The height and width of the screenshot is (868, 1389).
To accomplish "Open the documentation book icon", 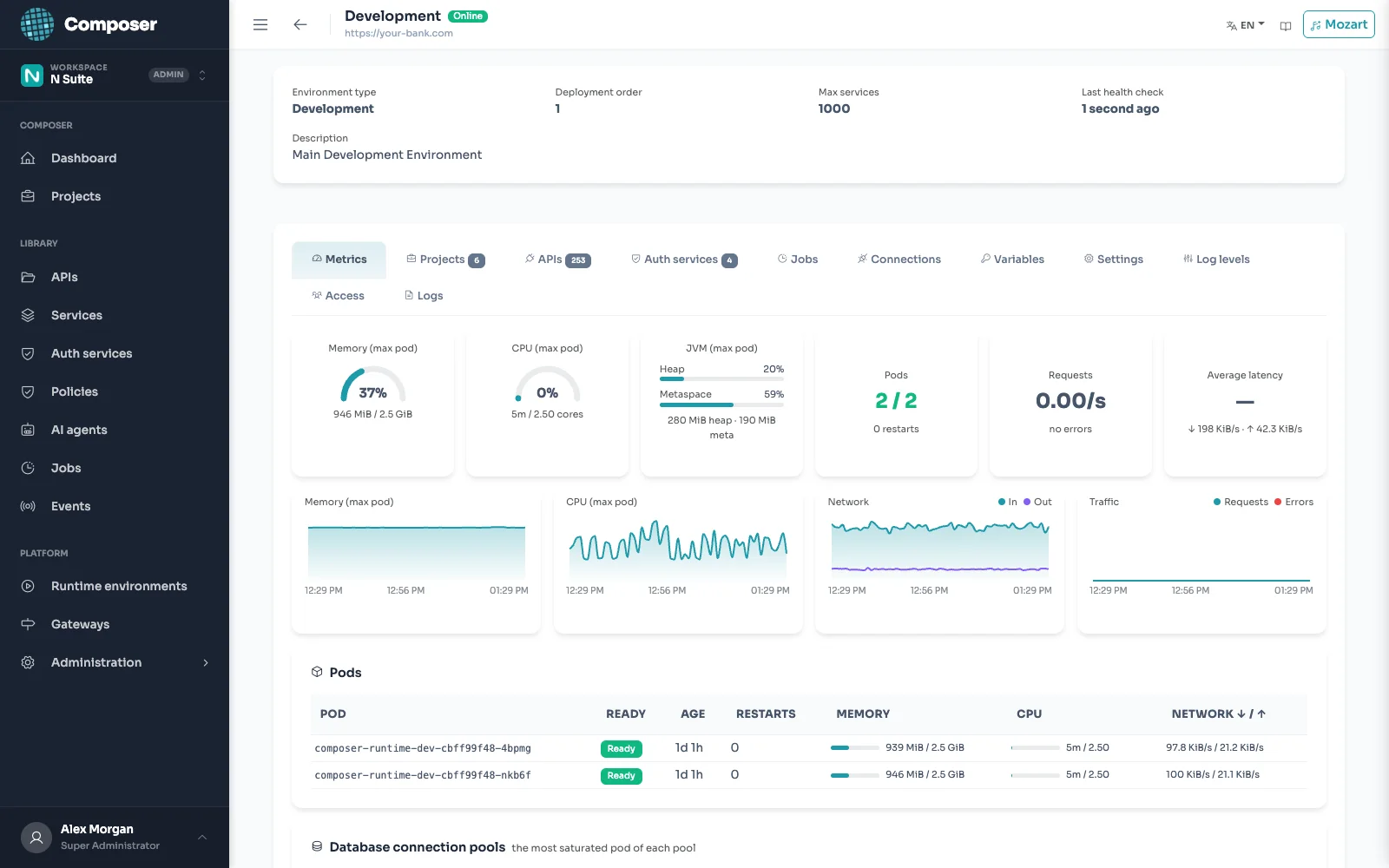I will [x=1286, y=26].
